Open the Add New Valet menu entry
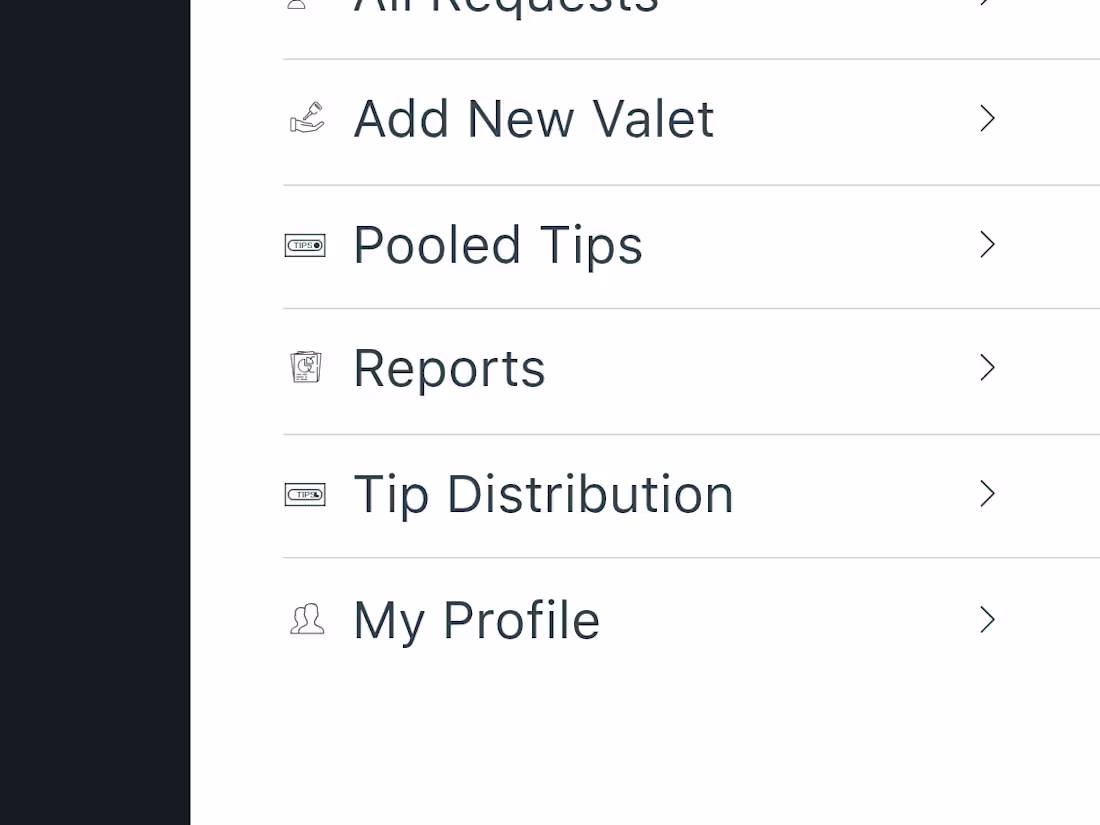1100x825 pixels. [x=533, y=118]
